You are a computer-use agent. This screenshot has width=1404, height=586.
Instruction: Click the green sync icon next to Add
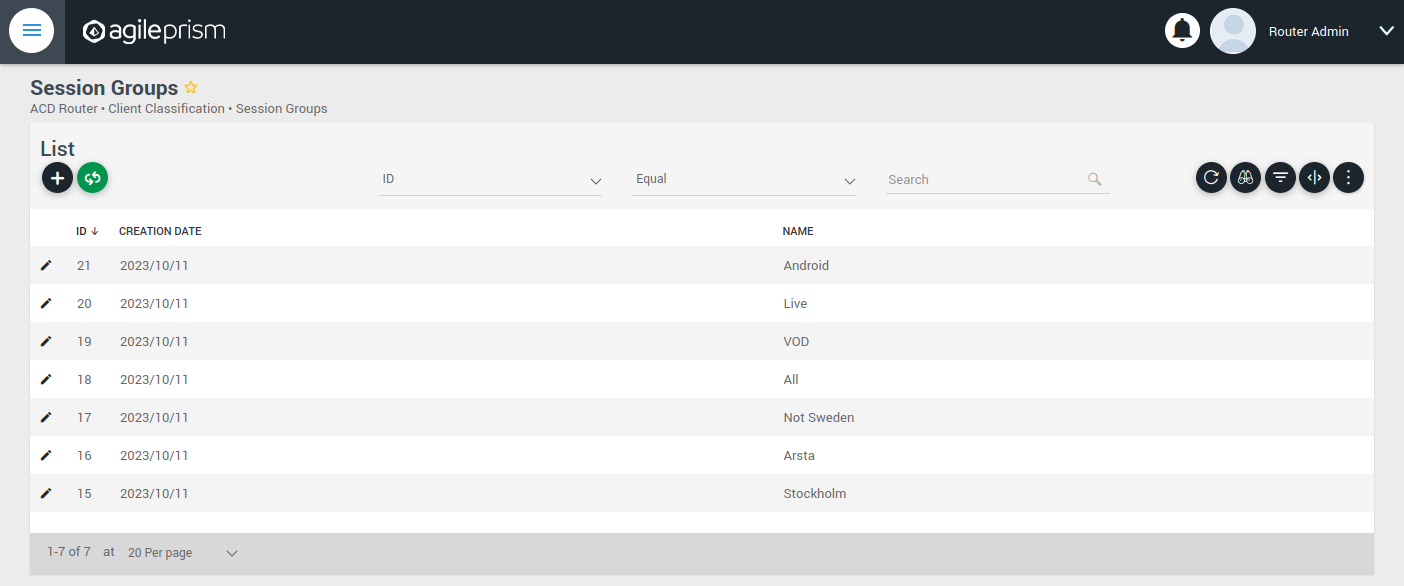point(92,177)
